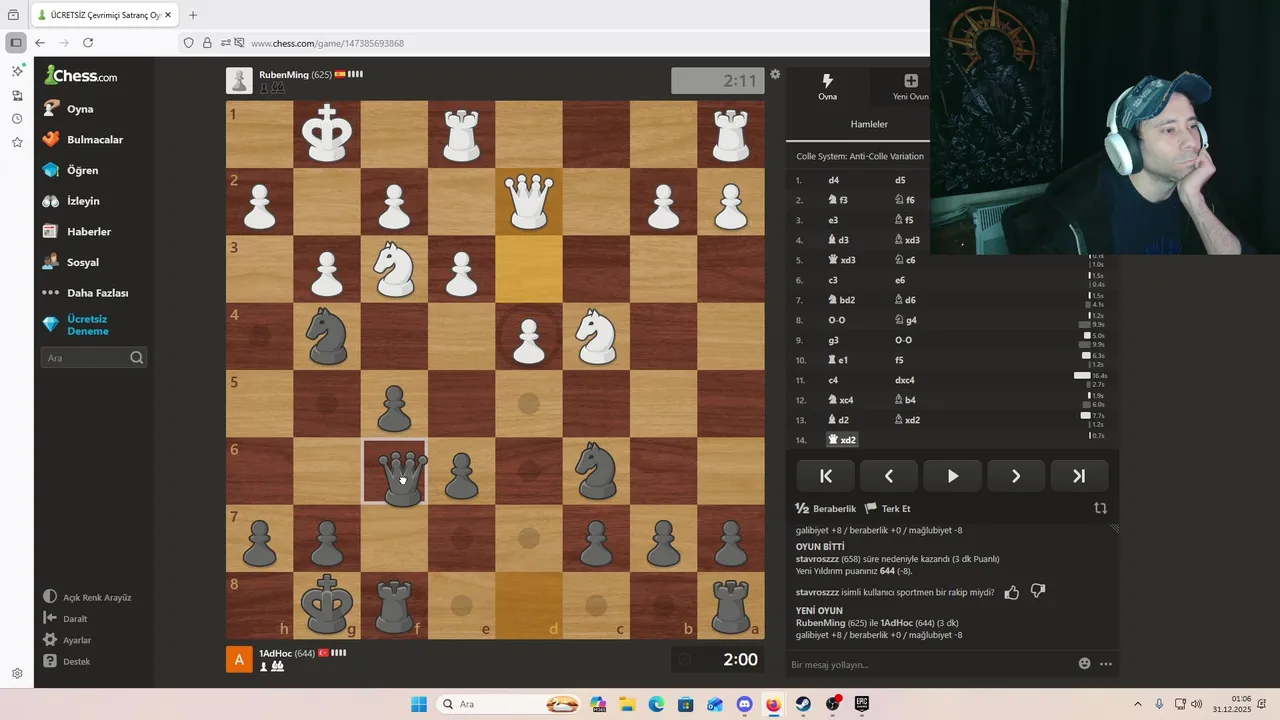The height and width of the screenshot is (720, 1280).
Task: Open Epic Games launcher from taskbar
Action: [861, 704]
